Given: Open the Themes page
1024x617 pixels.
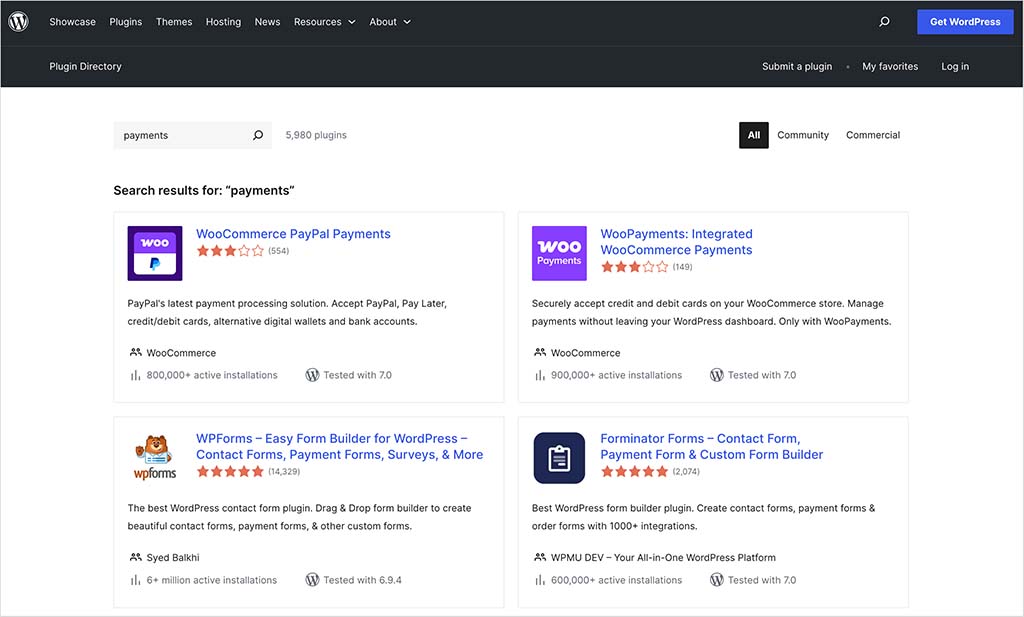Looking at the screenshot, I should pyautogui.click(x=174, y=22).
